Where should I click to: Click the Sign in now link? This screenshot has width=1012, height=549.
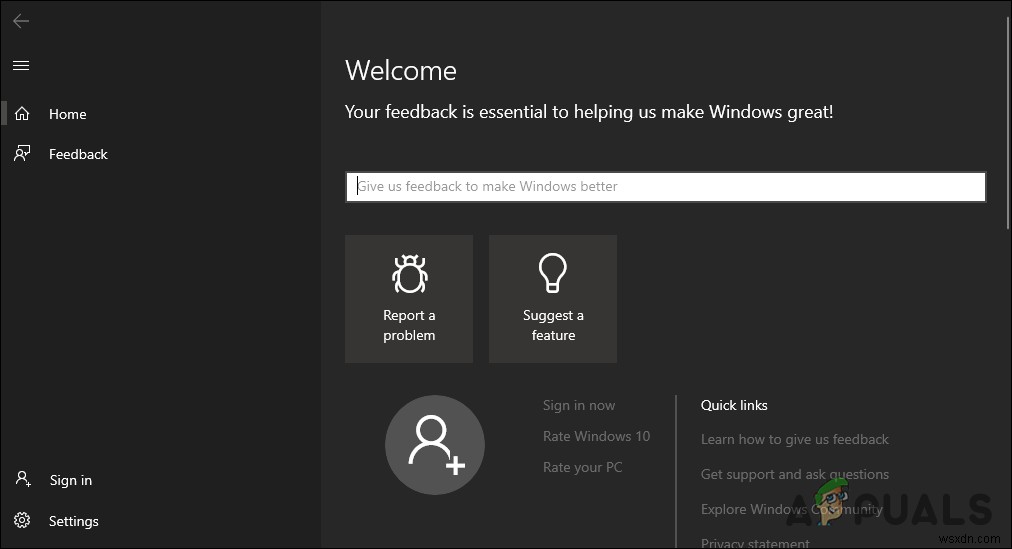coord(579,405)
